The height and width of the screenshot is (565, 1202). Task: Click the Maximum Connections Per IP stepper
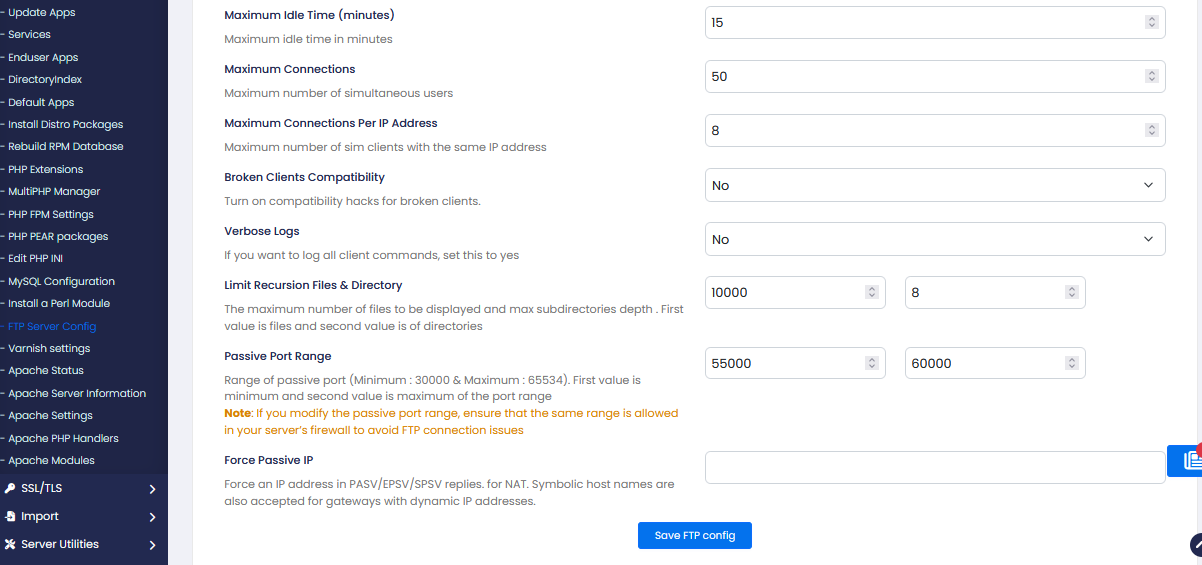[x=1151, y=130]
